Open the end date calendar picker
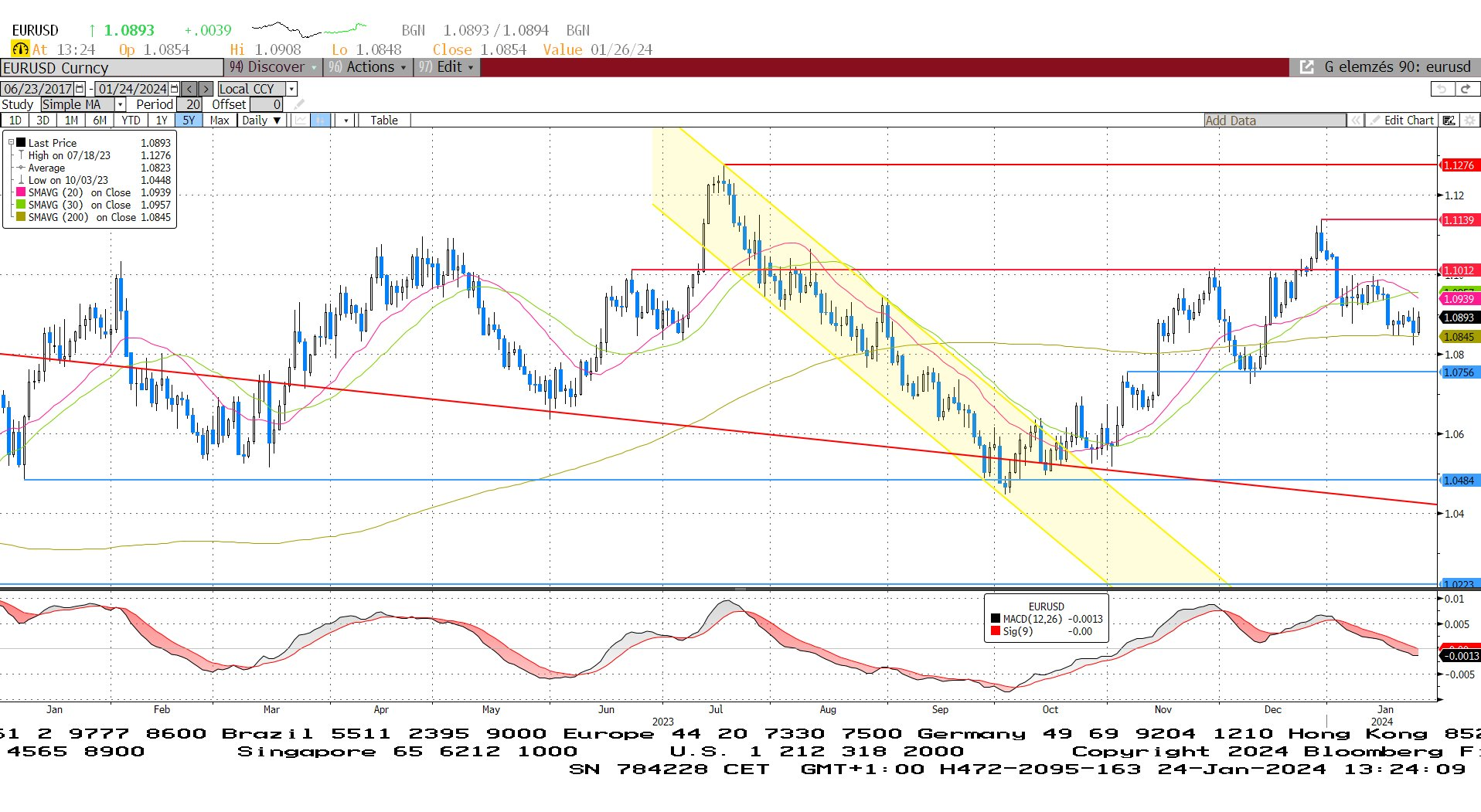Image resolution: width=1481 pixels, height=812 pixels. 175,89
